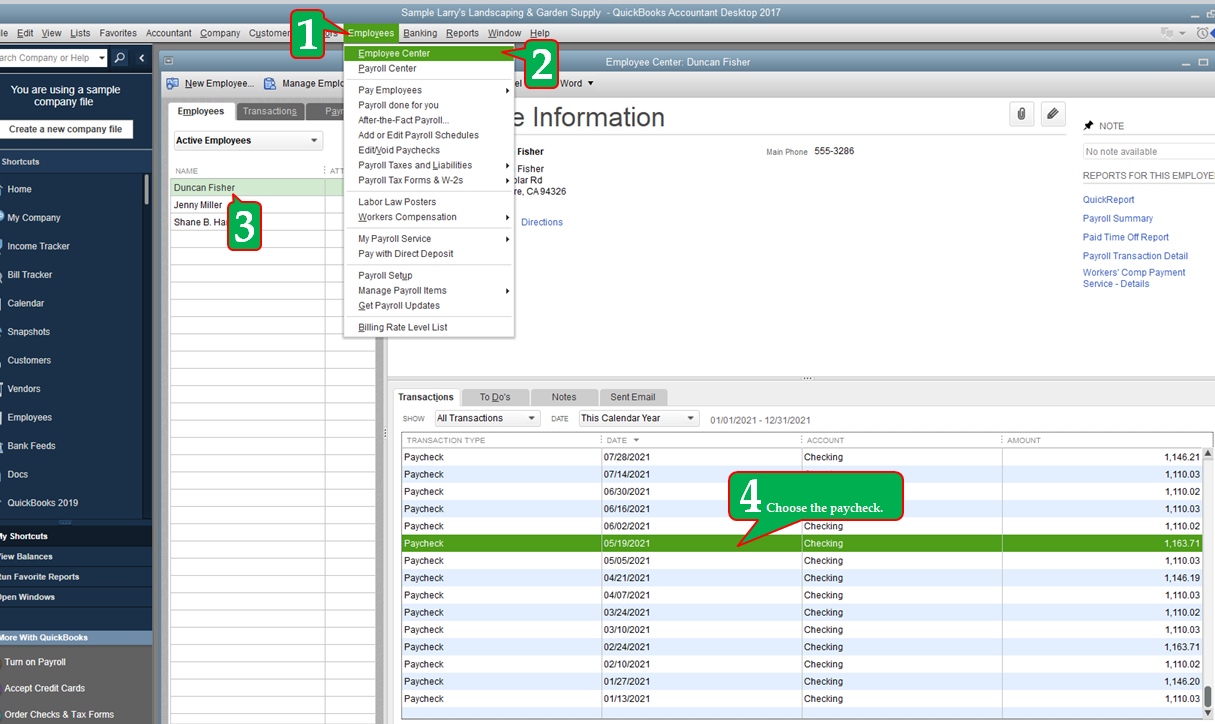The image size is (1215, 724).
Task: Open the This Calendar Year date dropdown
Action: (638, 418)
